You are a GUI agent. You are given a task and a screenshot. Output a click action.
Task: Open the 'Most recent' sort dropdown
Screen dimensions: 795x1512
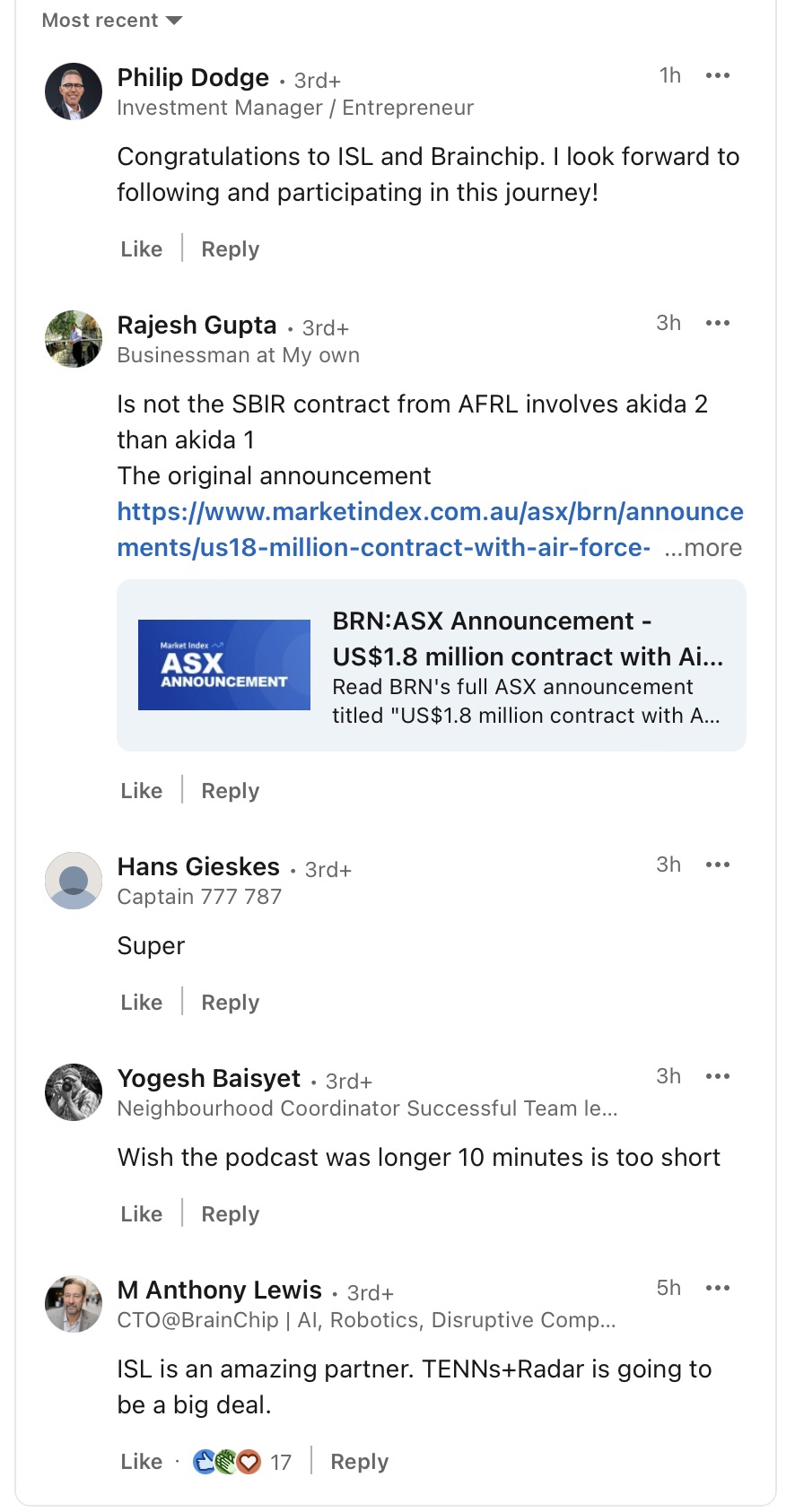112,20
